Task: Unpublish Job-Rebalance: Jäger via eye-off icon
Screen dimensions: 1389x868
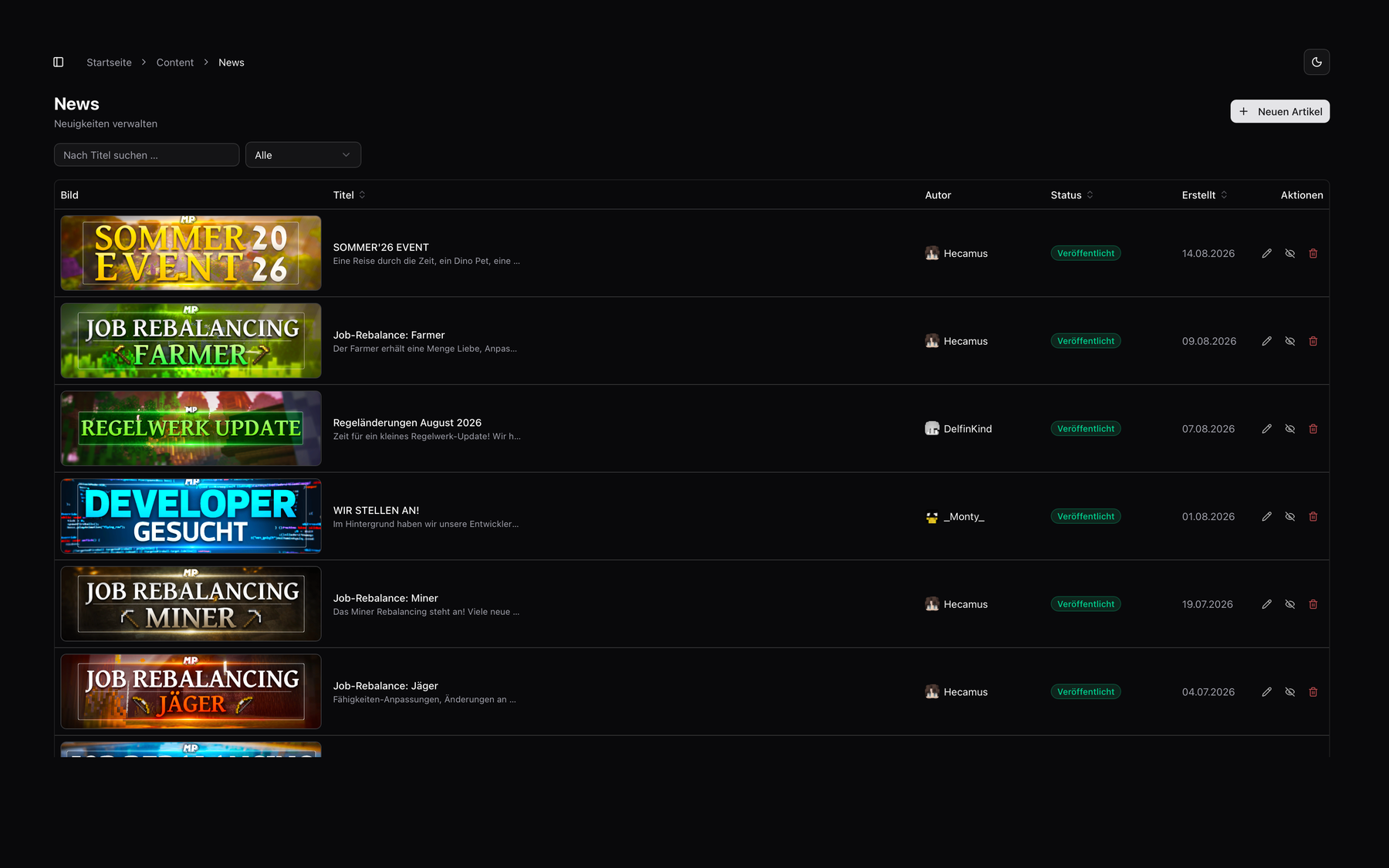Action: pos(1289,692)
